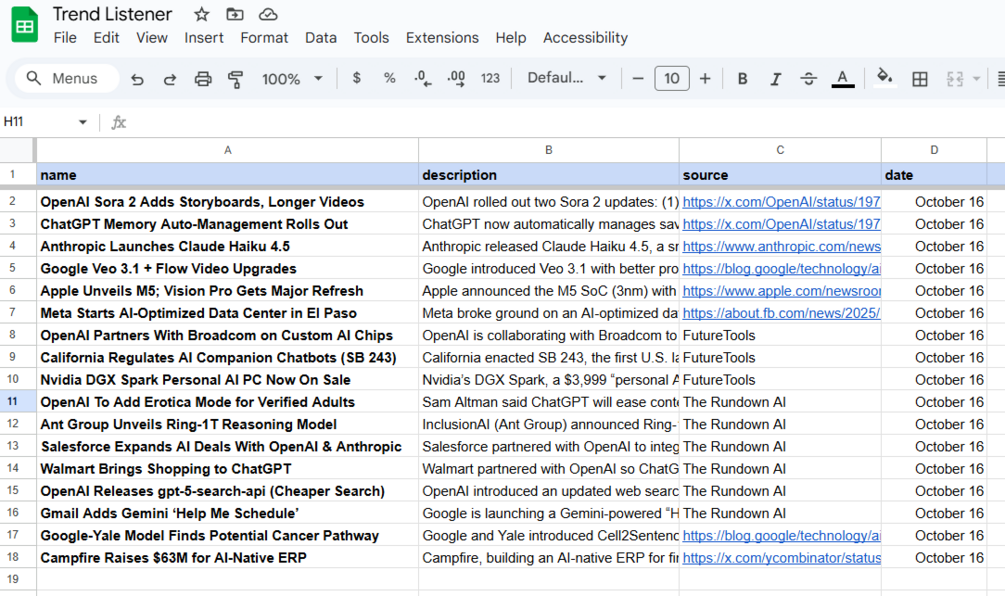Open the Format menu
This screenshot has height=596, width=1005.
264,38
